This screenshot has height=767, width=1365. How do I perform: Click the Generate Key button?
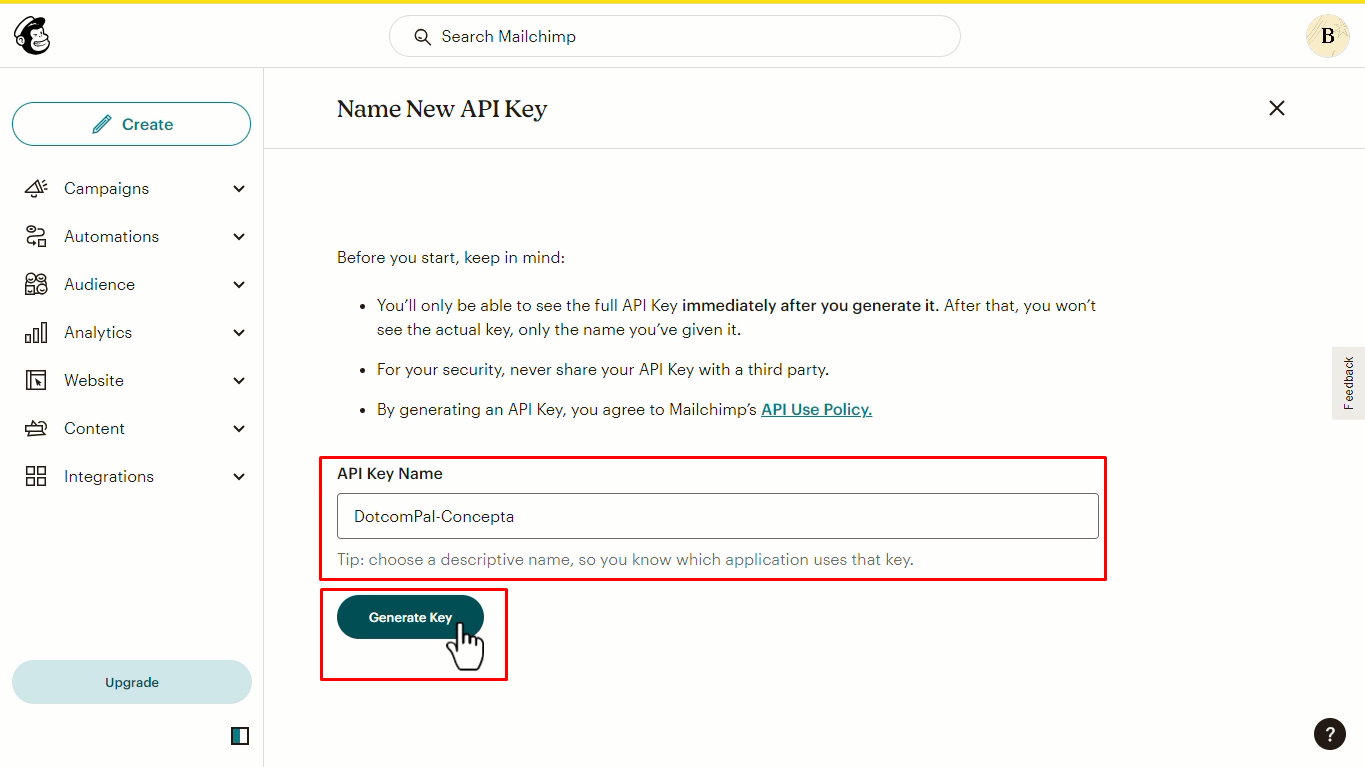[x=410, y=617]
